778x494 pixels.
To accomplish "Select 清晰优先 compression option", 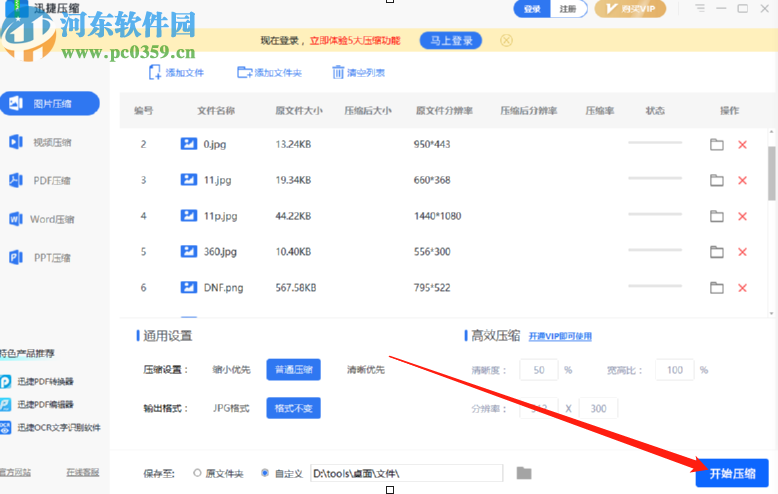I will tap(365, 370).
